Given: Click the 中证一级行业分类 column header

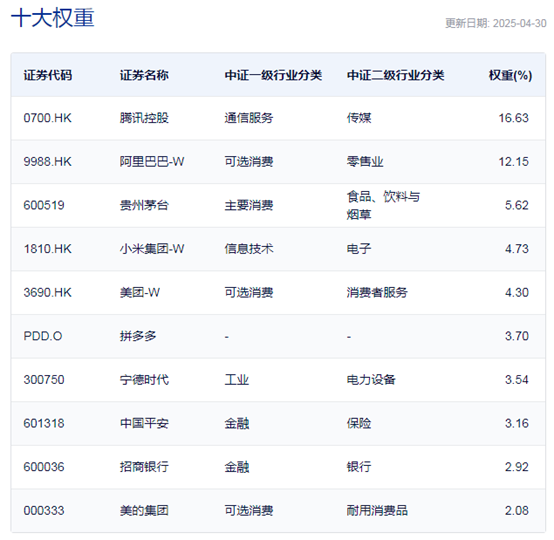Looking at the screenshot, I should coord(273,75).
